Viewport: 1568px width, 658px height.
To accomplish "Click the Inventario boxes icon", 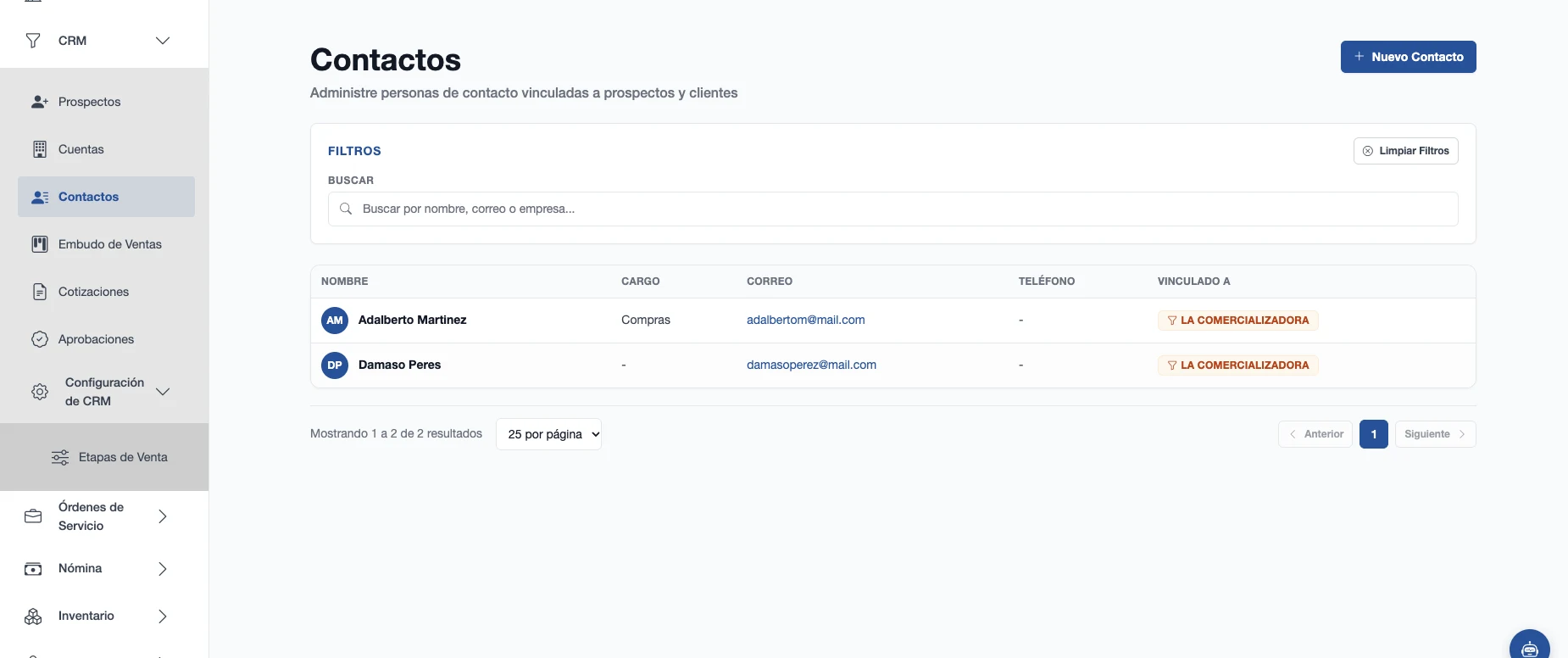I will click(x=33, y=616).
